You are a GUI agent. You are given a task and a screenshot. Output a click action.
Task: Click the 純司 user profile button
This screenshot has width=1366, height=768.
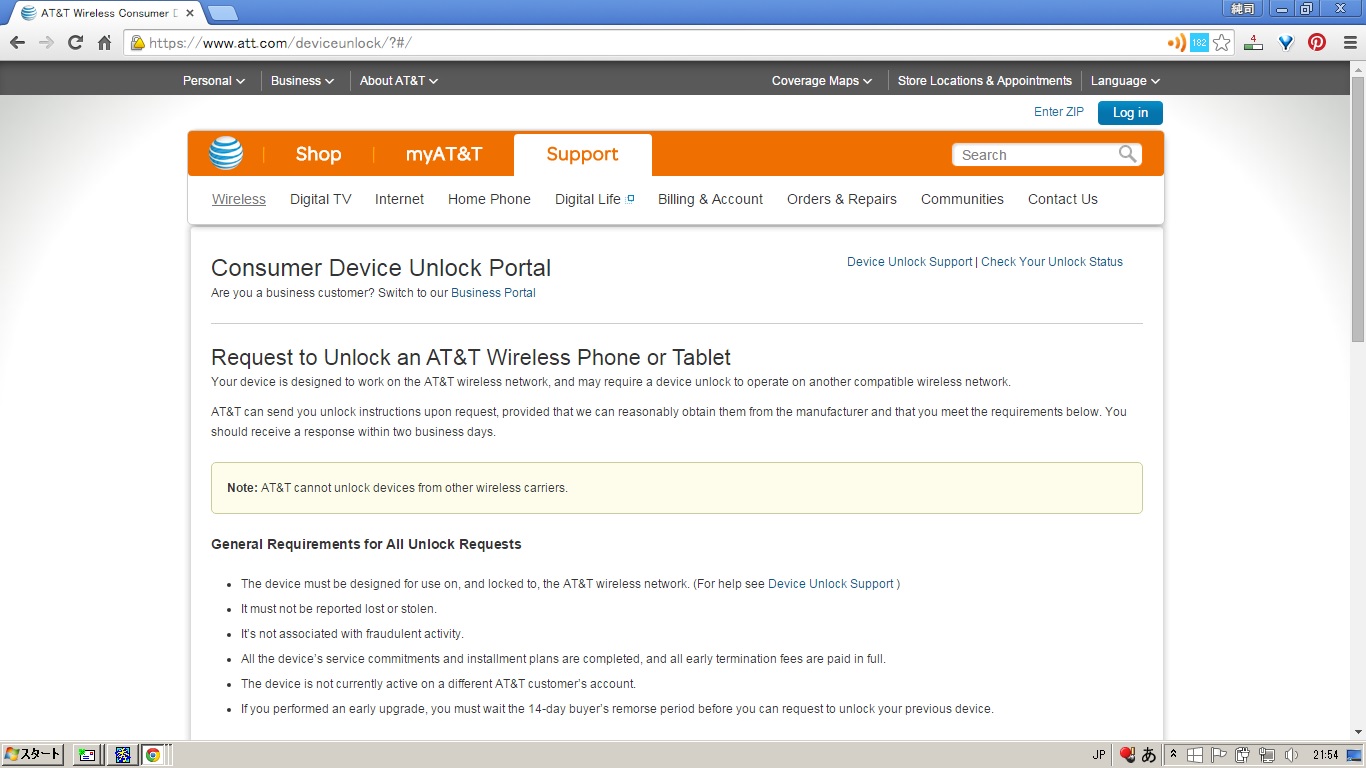(x=1242, y=9)
